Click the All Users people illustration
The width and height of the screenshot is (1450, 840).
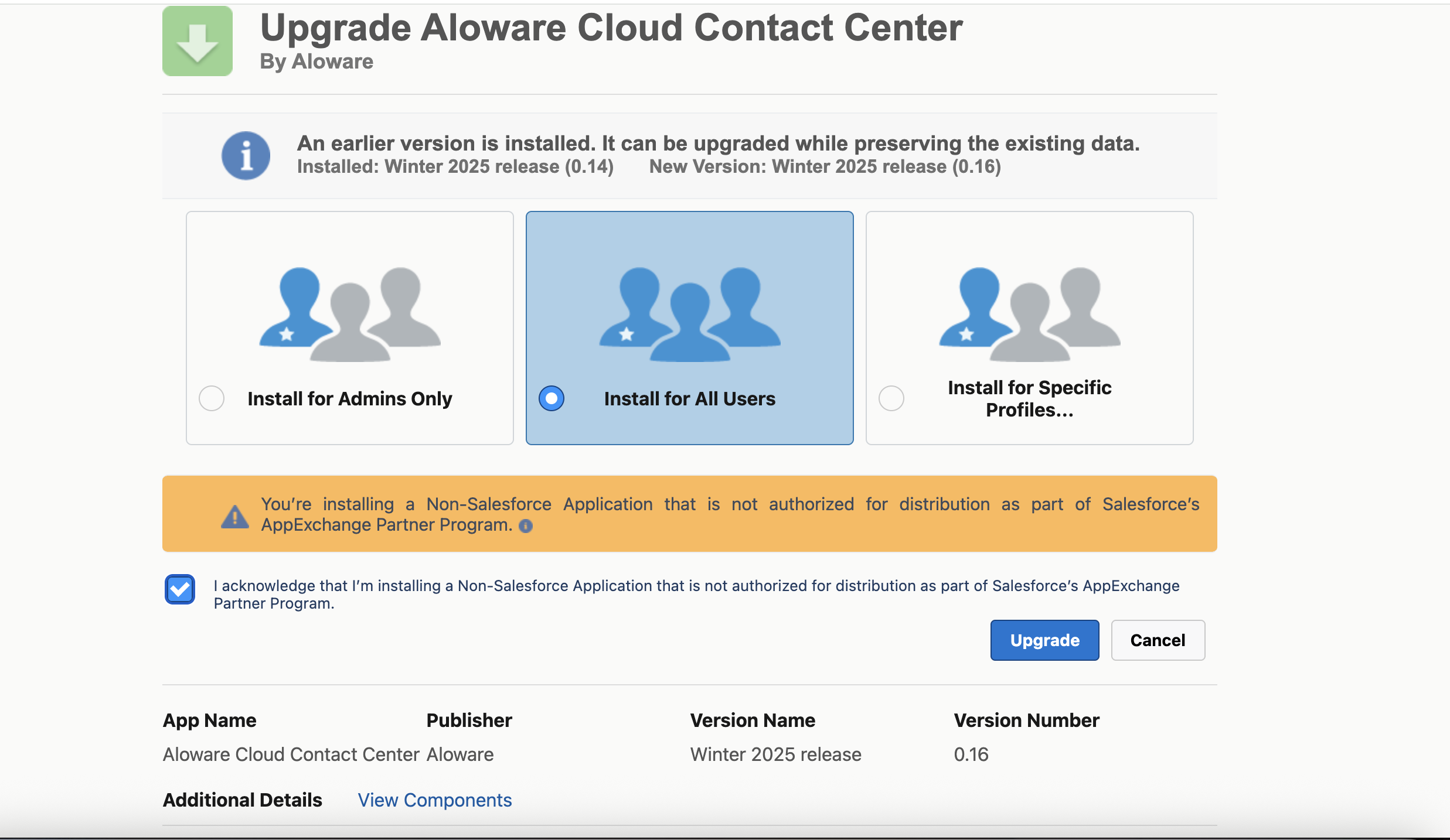pos(690,314)
